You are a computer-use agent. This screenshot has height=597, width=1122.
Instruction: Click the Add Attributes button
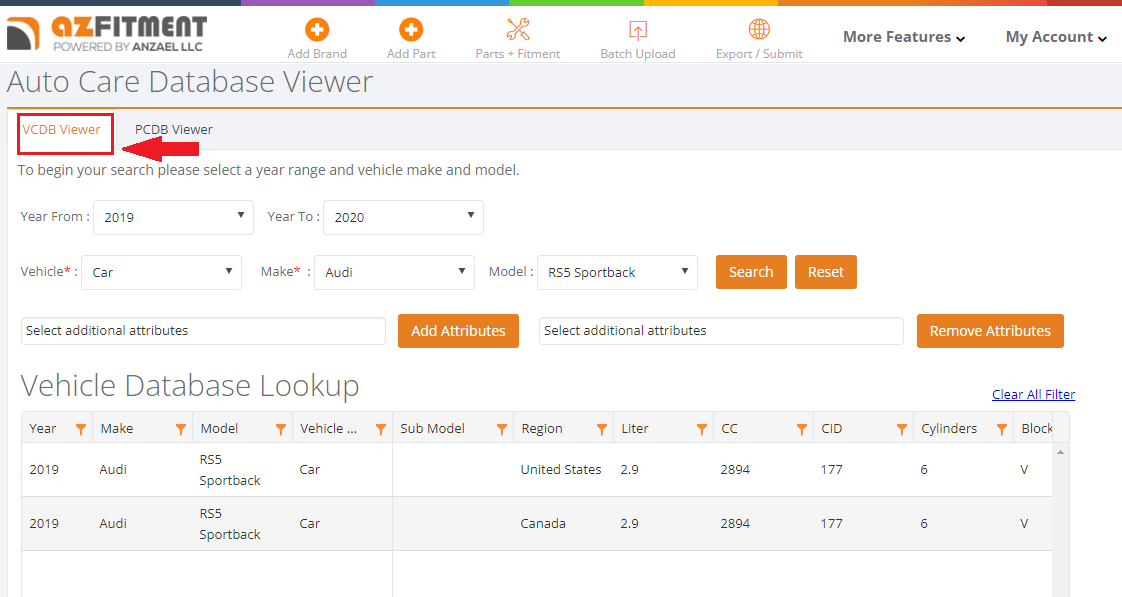pyautogui.click(x=458, y=331)
